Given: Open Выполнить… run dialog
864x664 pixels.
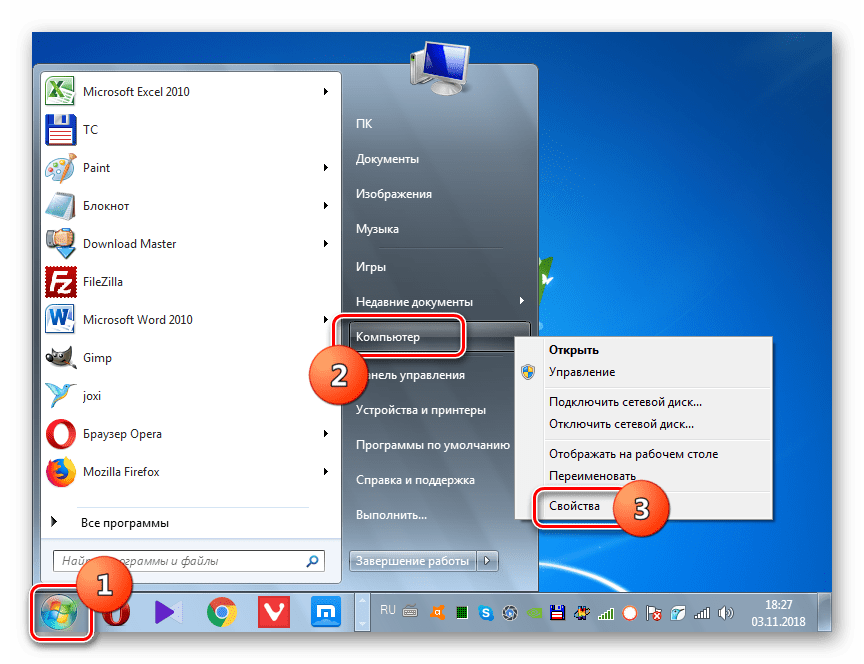Looking at the screenshot, I should [391, 515].
